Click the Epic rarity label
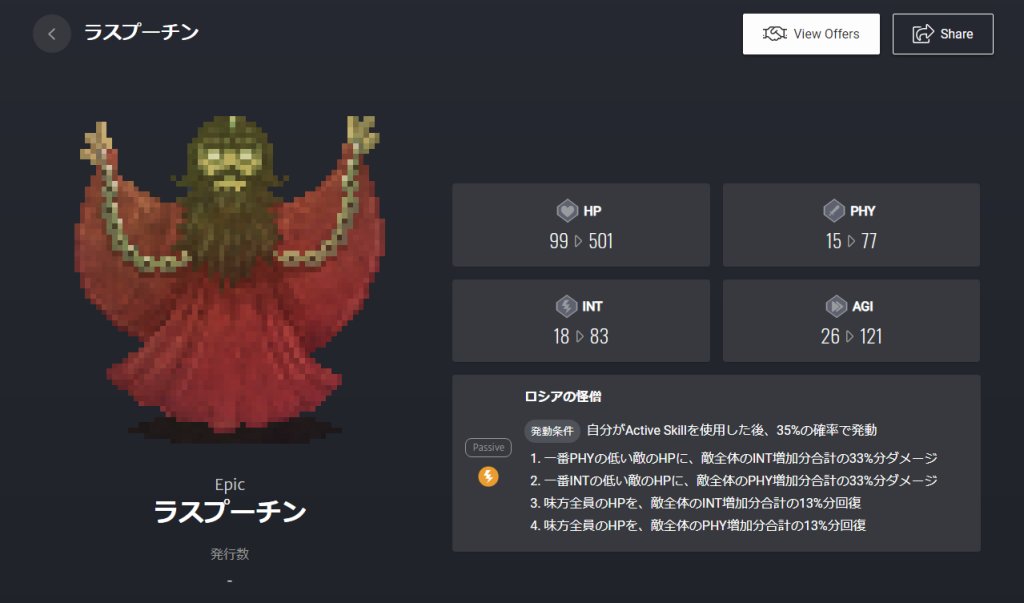The image size is (1024, 603). point(230,485)
